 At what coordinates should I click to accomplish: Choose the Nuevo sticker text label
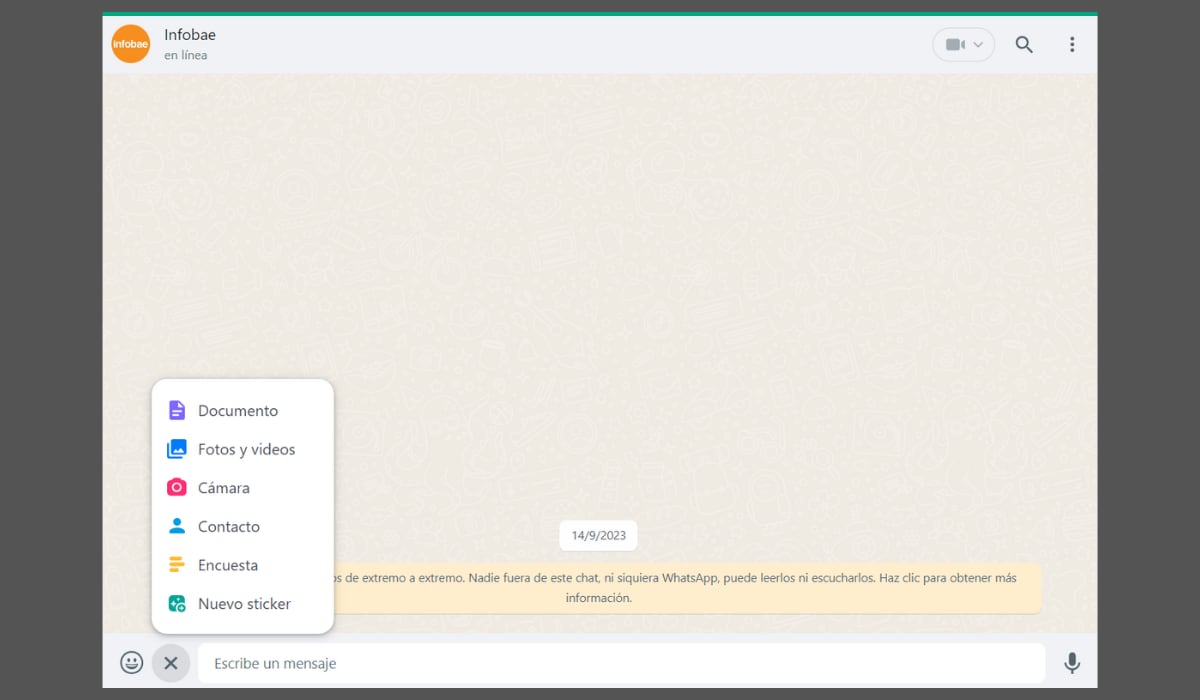(244, 604)
